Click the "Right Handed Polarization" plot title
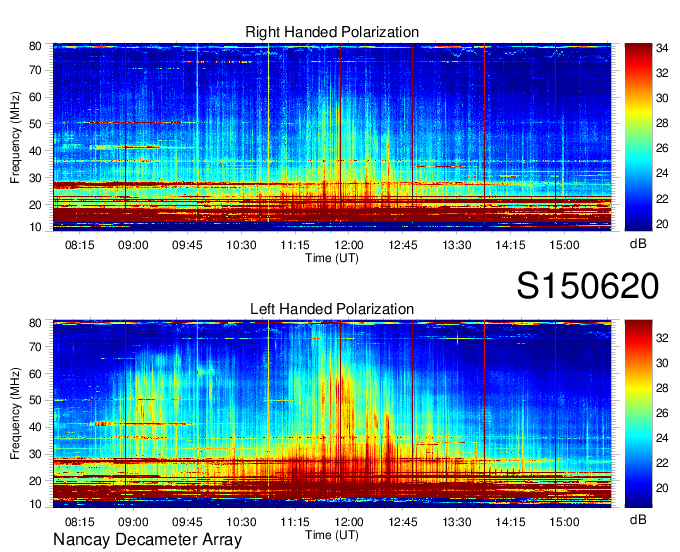 (x=332, y=32)
